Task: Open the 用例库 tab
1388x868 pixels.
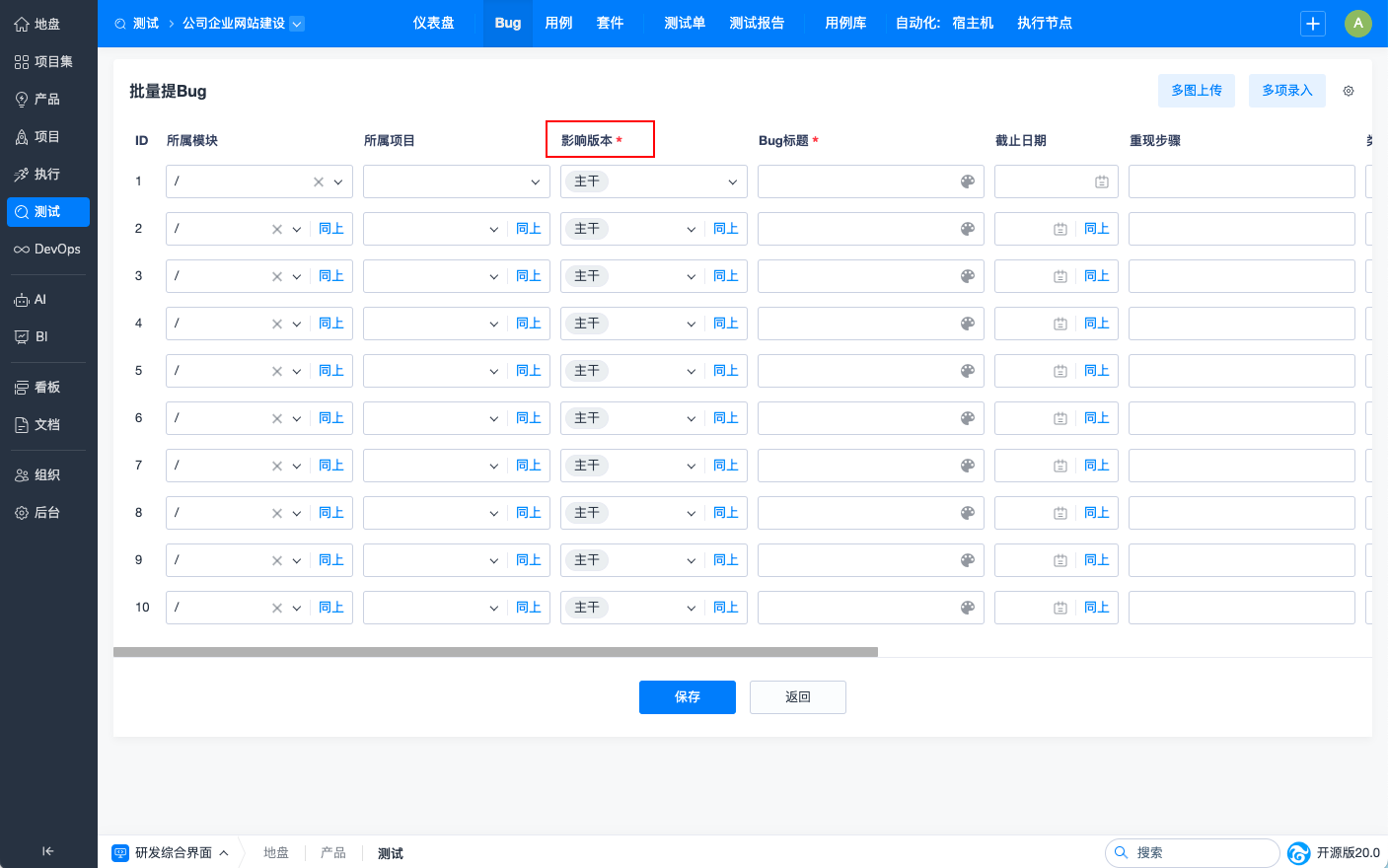Action: tap(846, 24)
